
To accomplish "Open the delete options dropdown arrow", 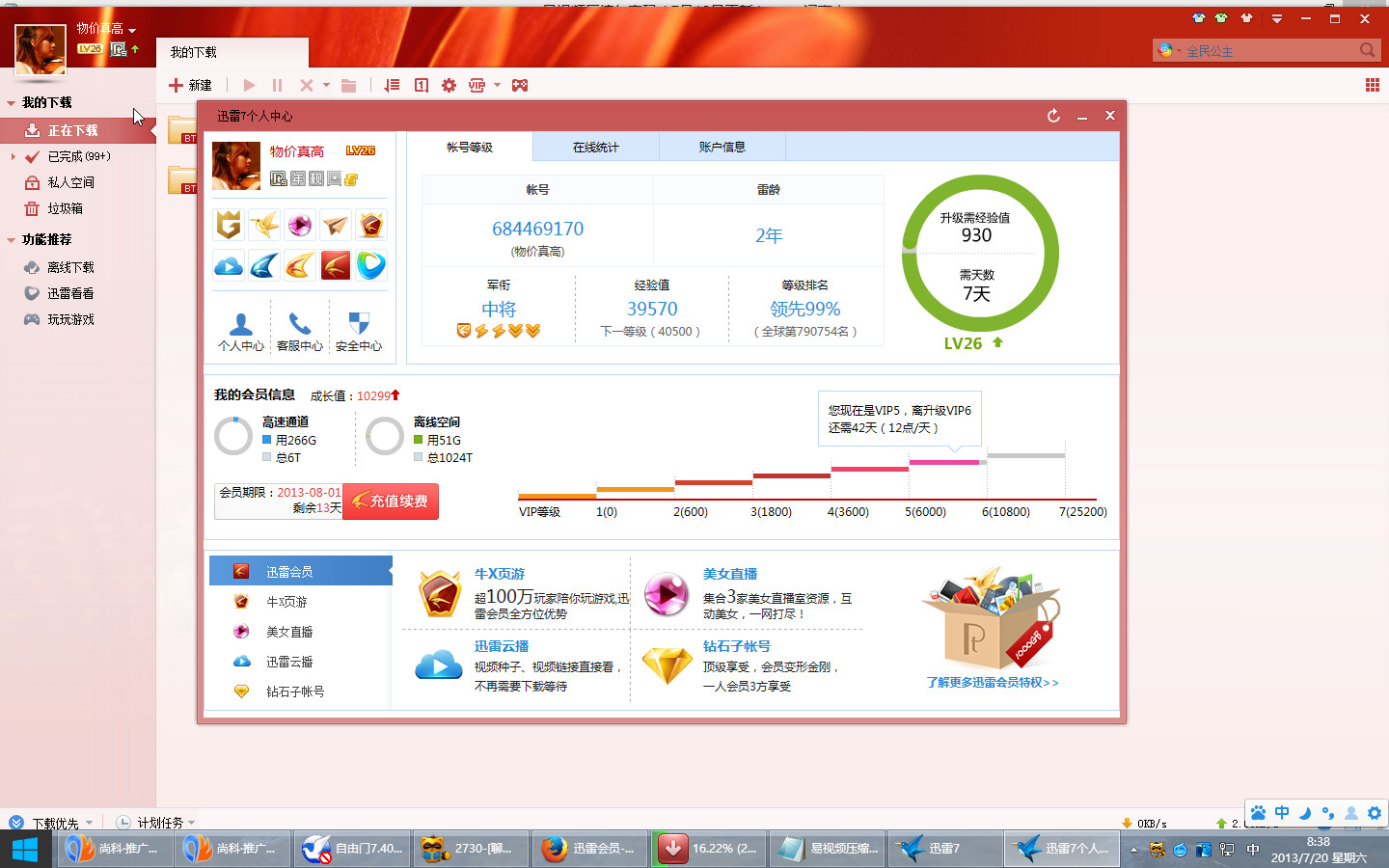I will point(326,85).
